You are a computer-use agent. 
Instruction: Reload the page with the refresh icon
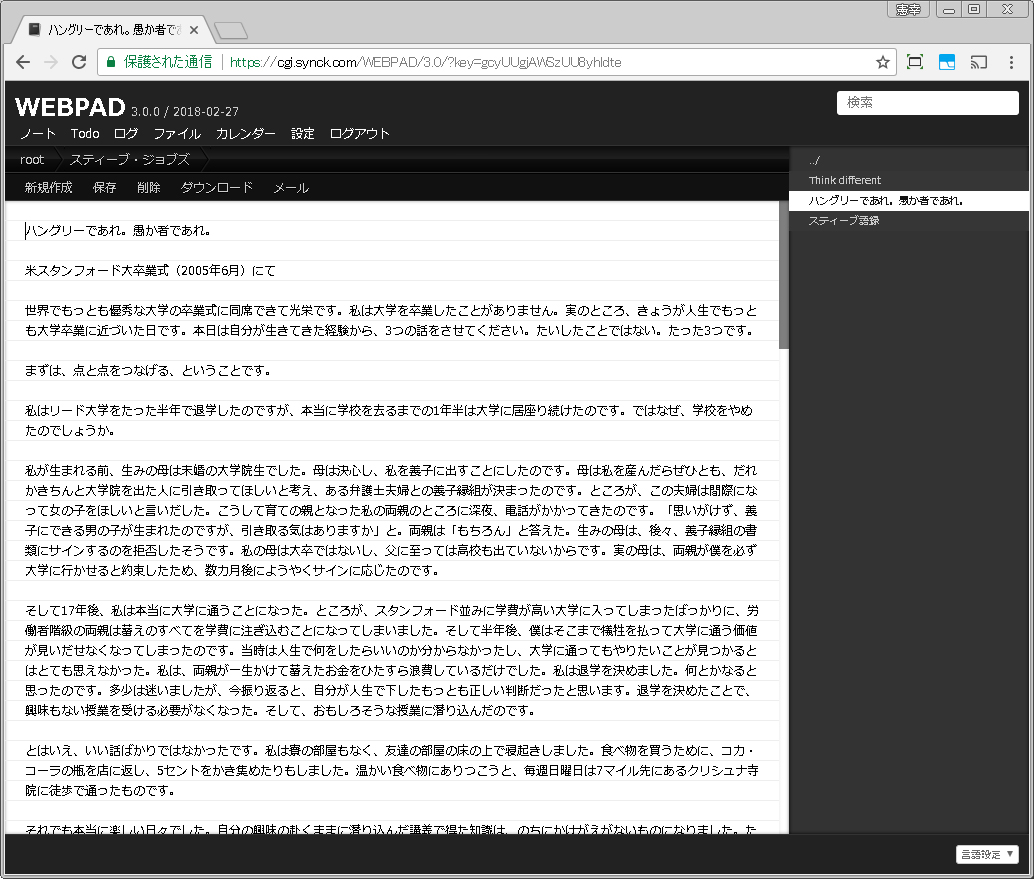pyautogui.click(x=79, y=62)
